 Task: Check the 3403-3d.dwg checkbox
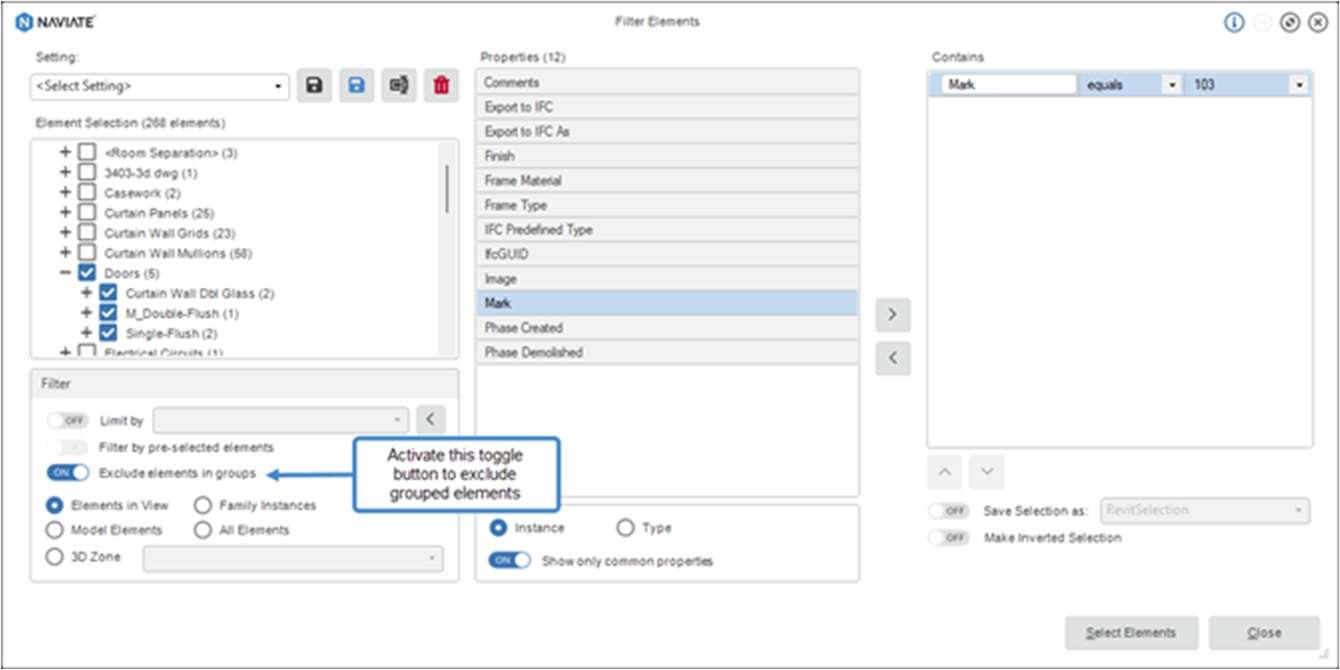[87, 172]
